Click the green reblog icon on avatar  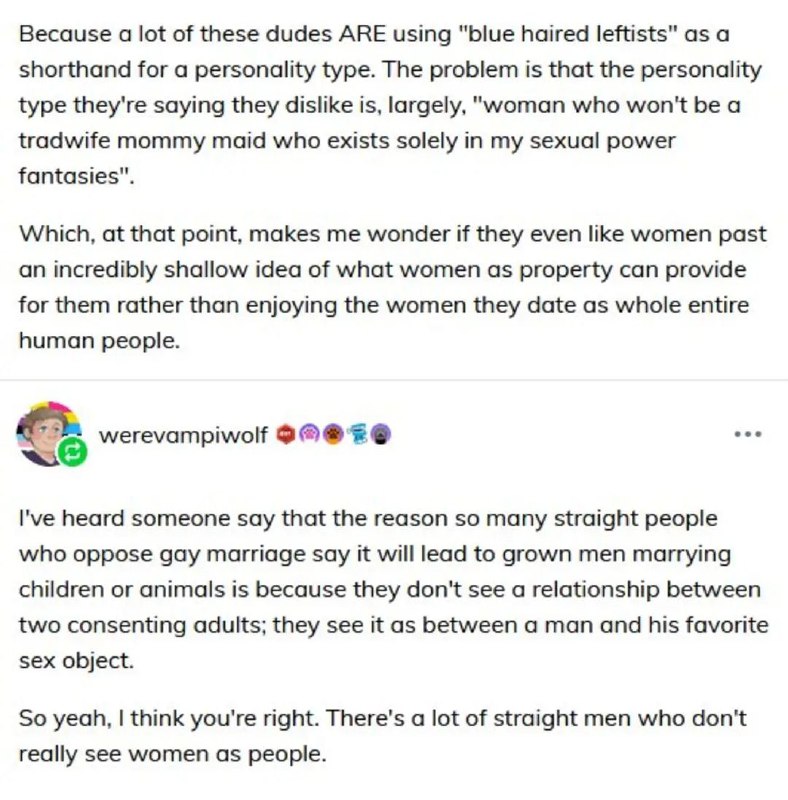72,452
